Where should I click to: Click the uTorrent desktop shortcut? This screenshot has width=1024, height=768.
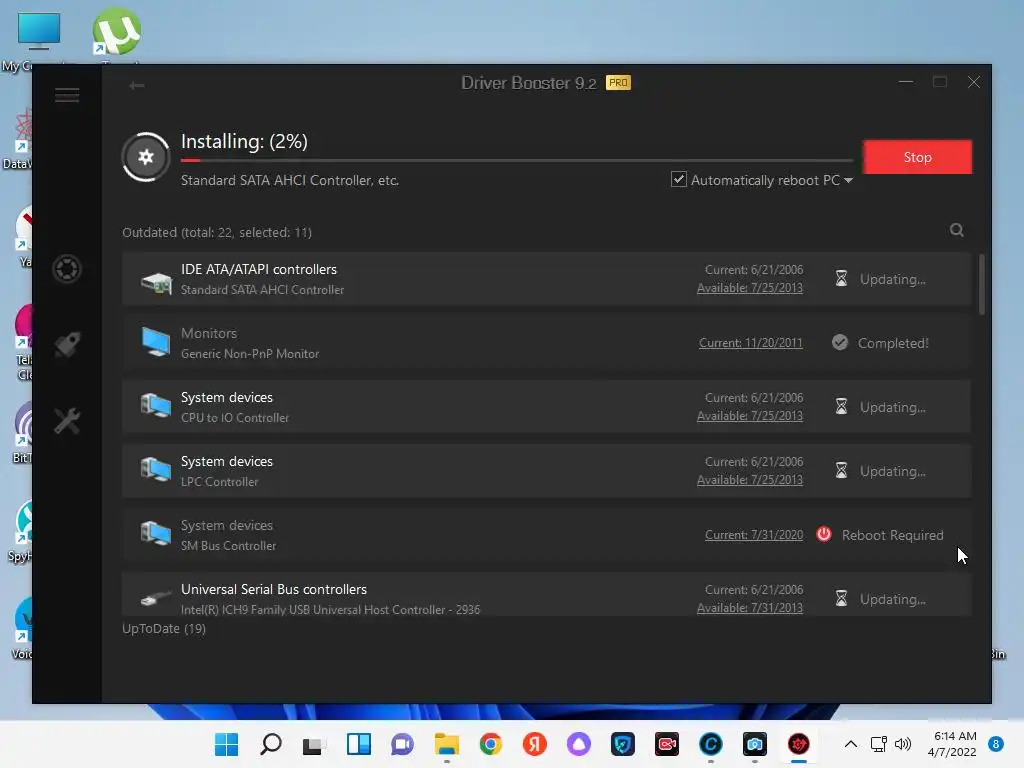point(117,33)
